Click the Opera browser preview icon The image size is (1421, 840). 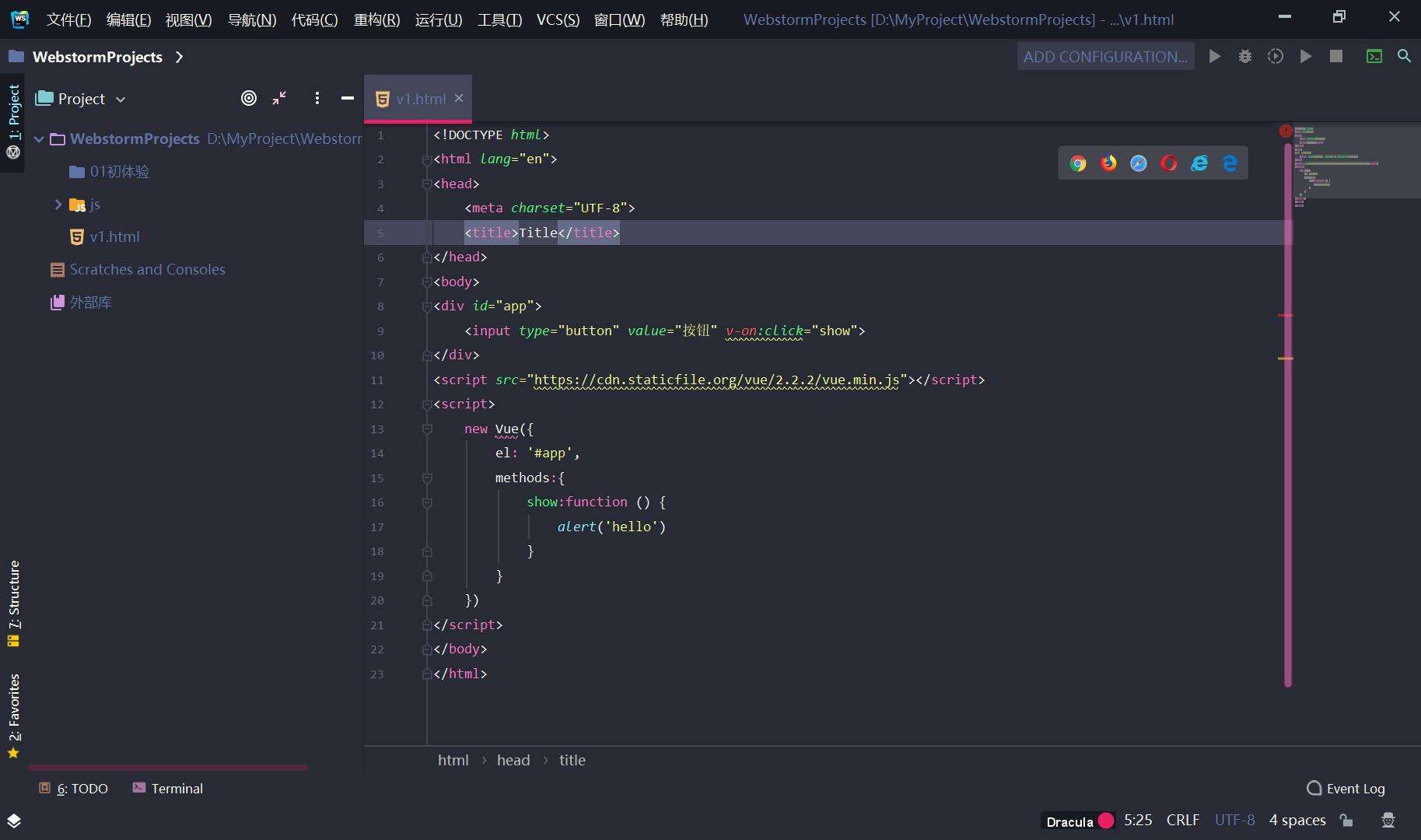1169,163
